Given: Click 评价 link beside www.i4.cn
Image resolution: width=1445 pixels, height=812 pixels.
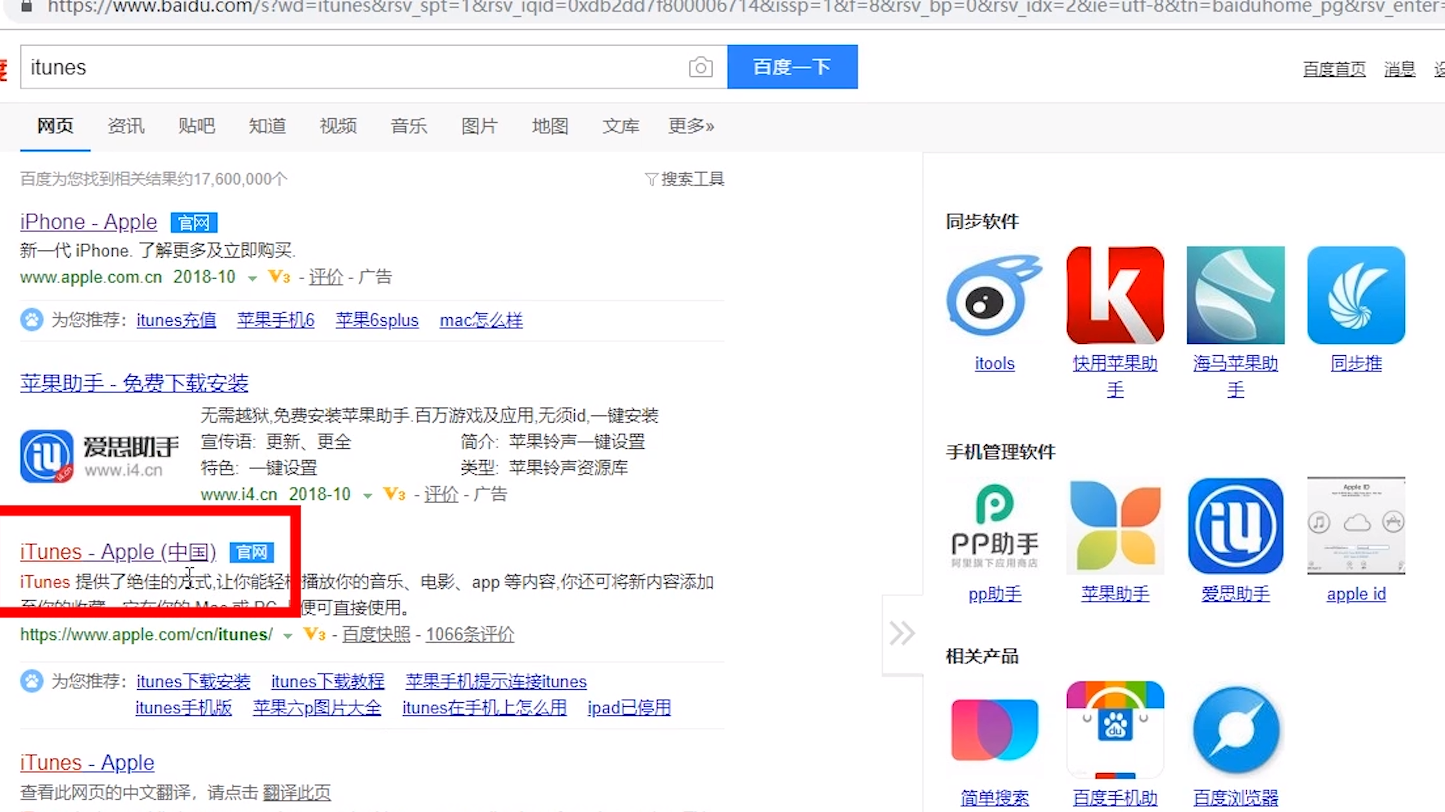Looking at the screenshot, I should (x=441, y=494).
